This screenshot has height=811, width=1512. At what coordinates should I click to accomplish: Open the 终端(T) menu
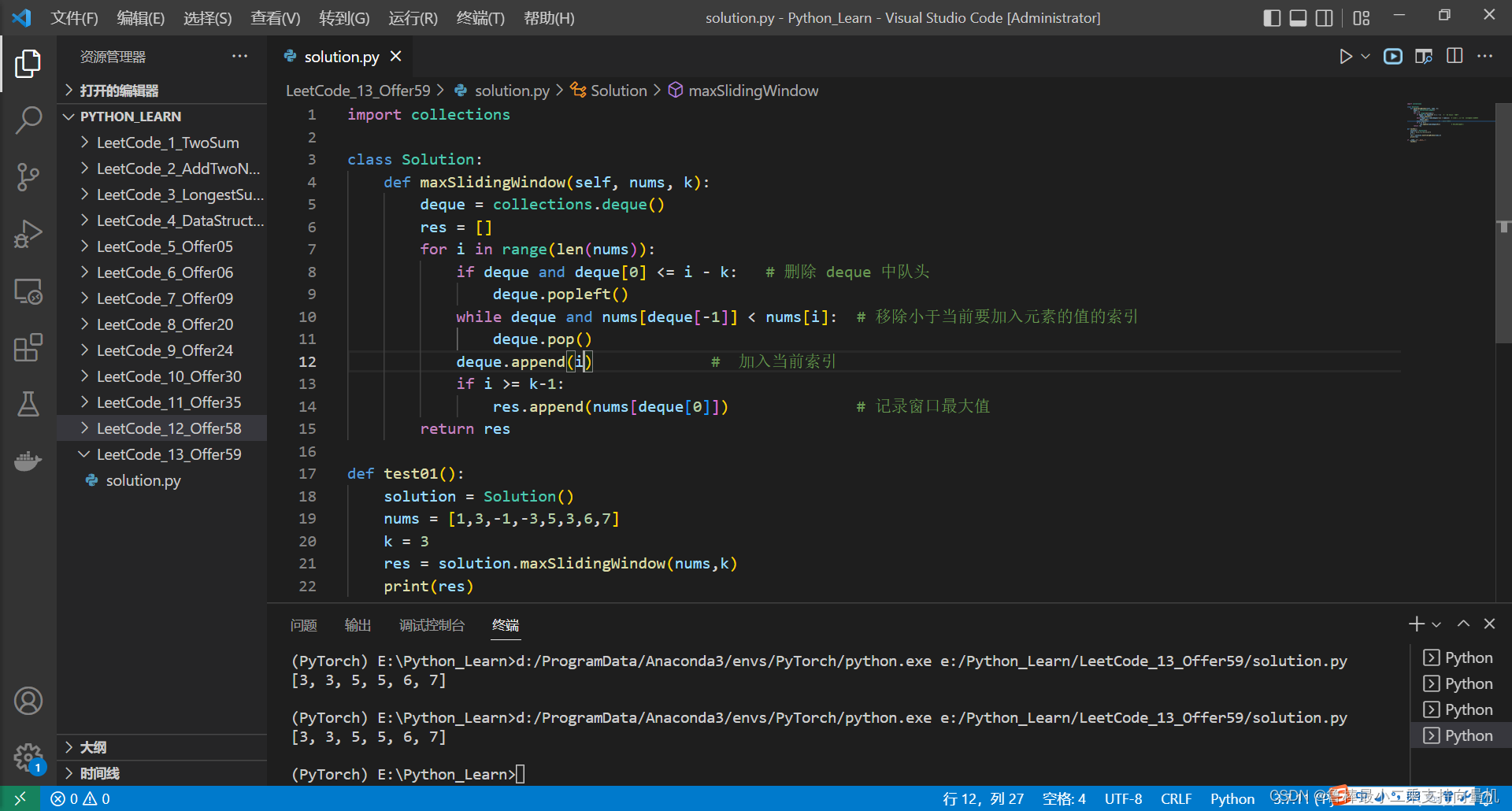(x=480, y=17)
